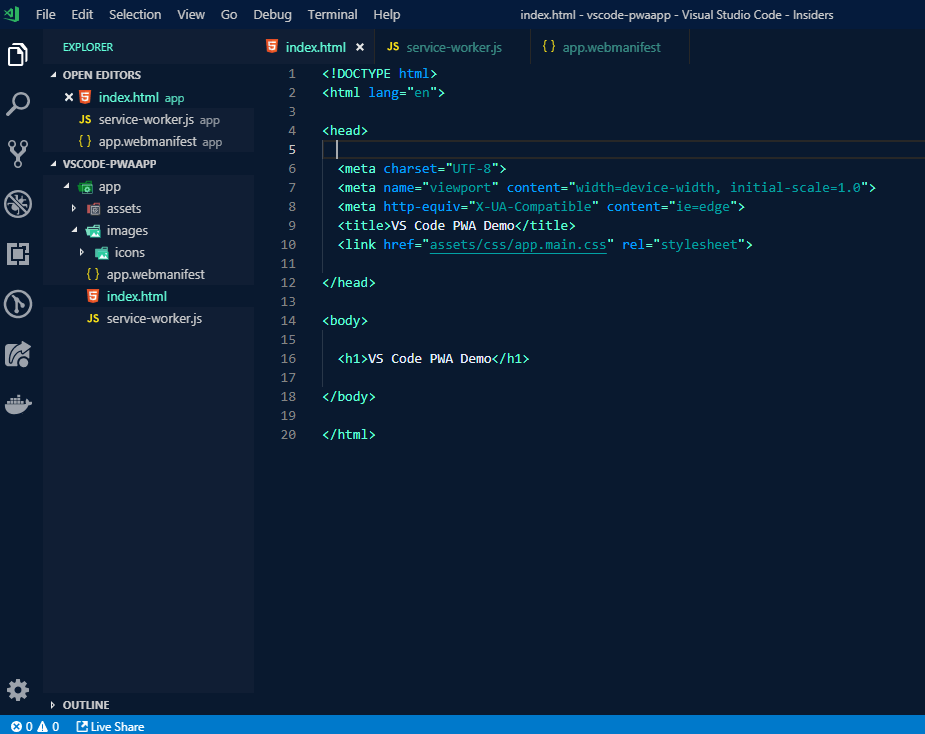Select index.html in Open Editors
The width and height of the screenshot is (925, 734).
(149, 97)
